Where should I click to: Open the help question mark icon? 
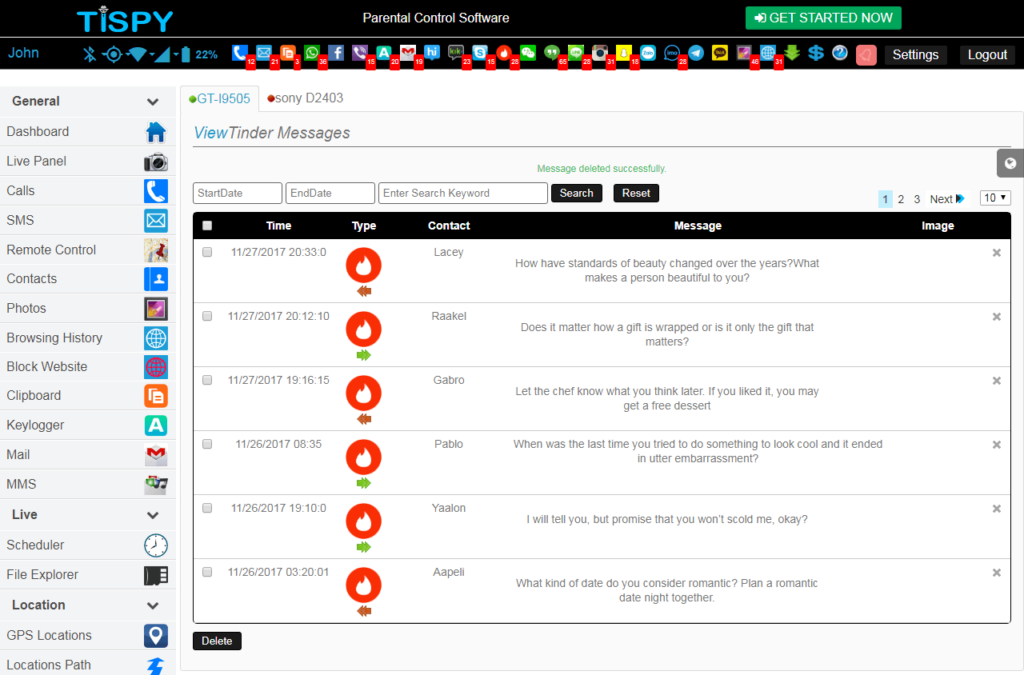pyautogui.click(x=840, y=53)
